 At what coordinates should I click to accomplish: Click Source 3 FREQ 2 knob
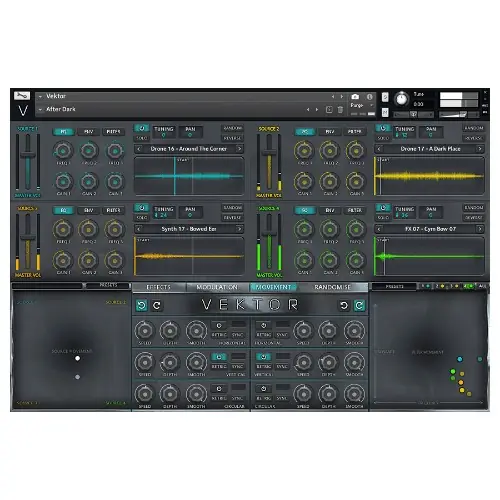pos(89,229)
